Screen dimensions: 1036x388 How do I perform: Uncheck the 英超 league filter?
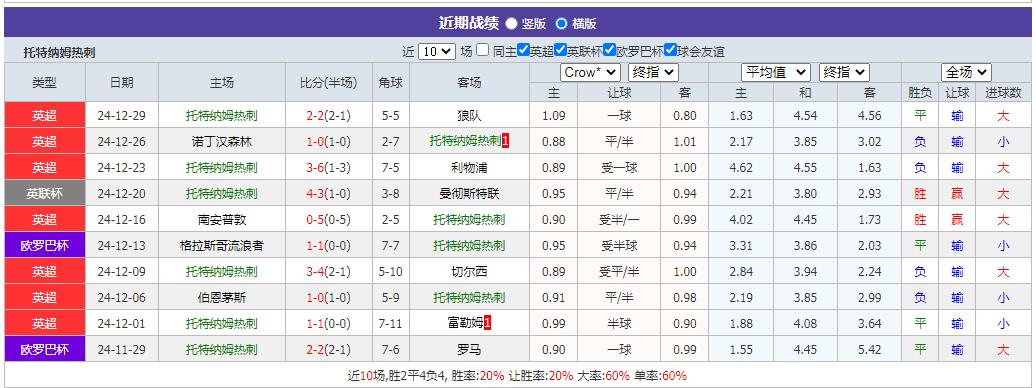coord(523,50)
